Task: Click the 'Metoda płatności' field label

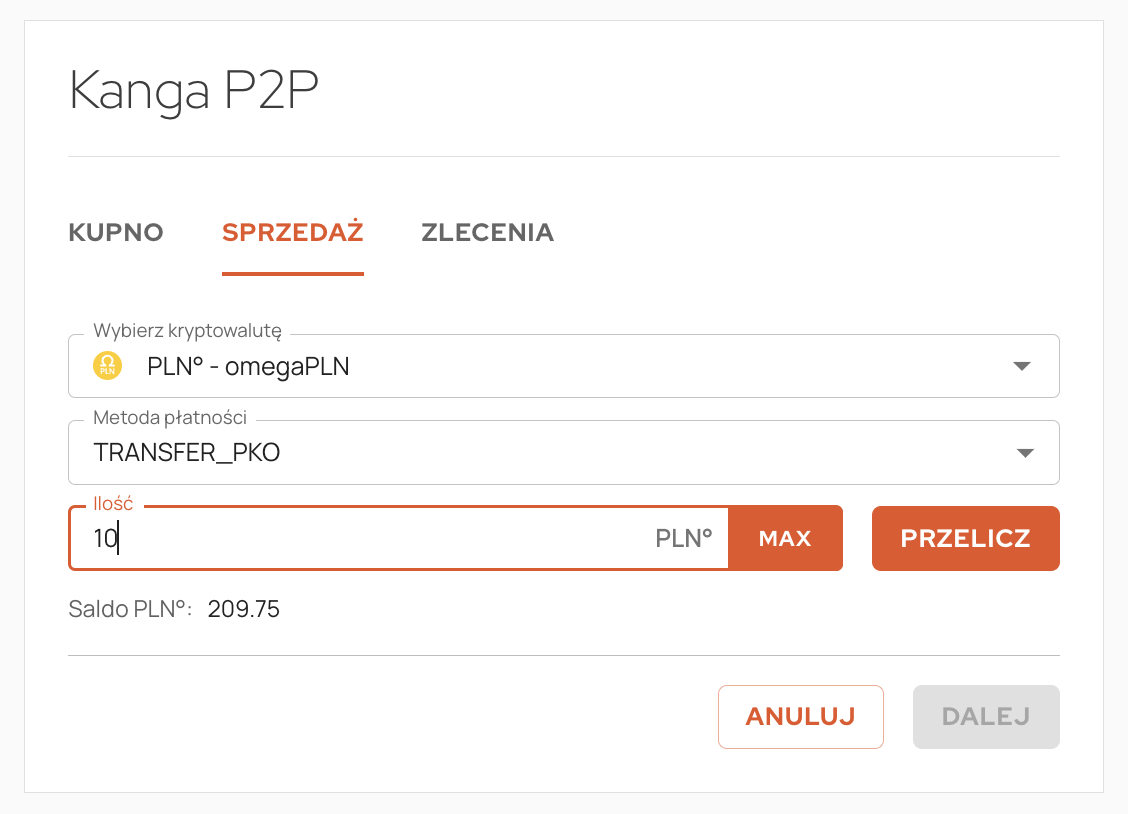Action: coord(170,417)
